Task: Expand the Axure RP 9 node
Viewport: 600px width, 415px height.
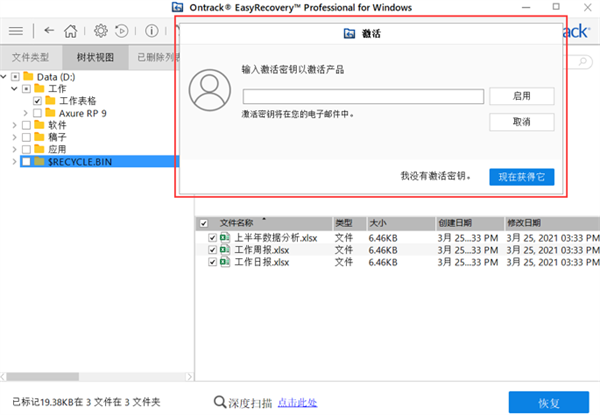Action: coord(26,113)
